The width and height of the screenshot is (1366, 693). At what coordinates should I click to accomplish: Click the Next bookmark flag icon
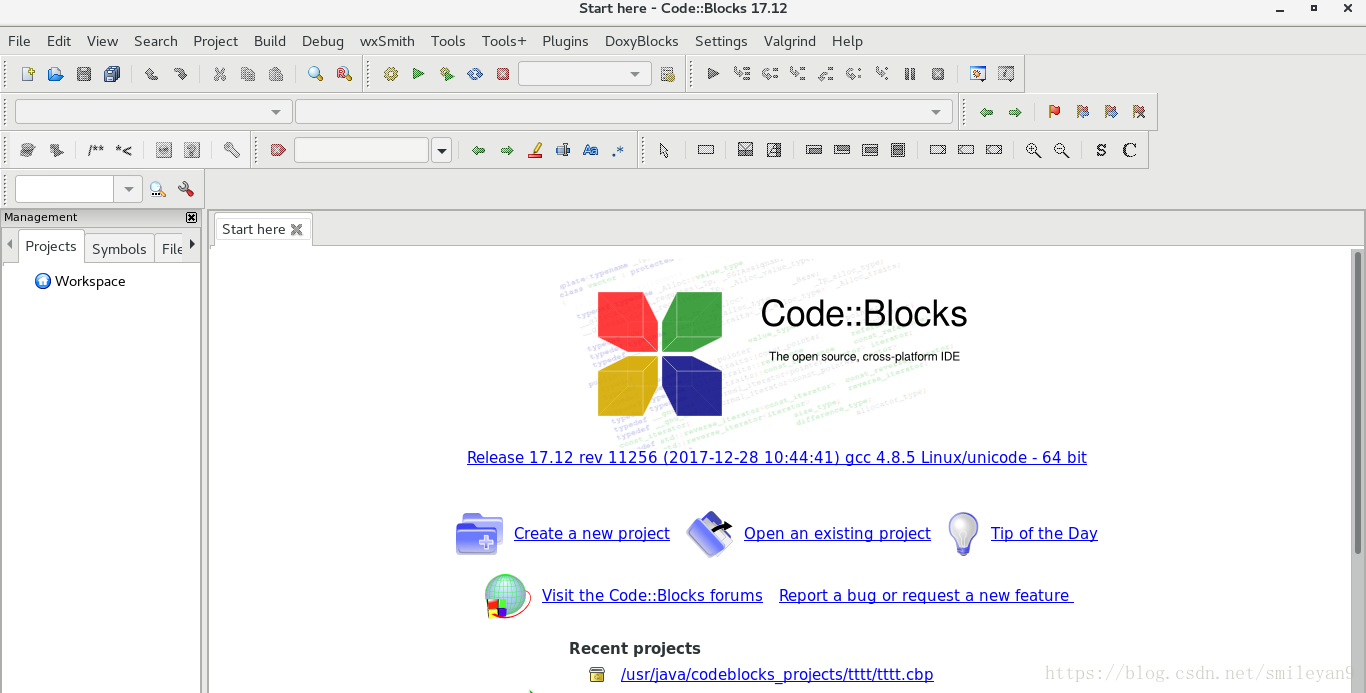click(1111, 112)
